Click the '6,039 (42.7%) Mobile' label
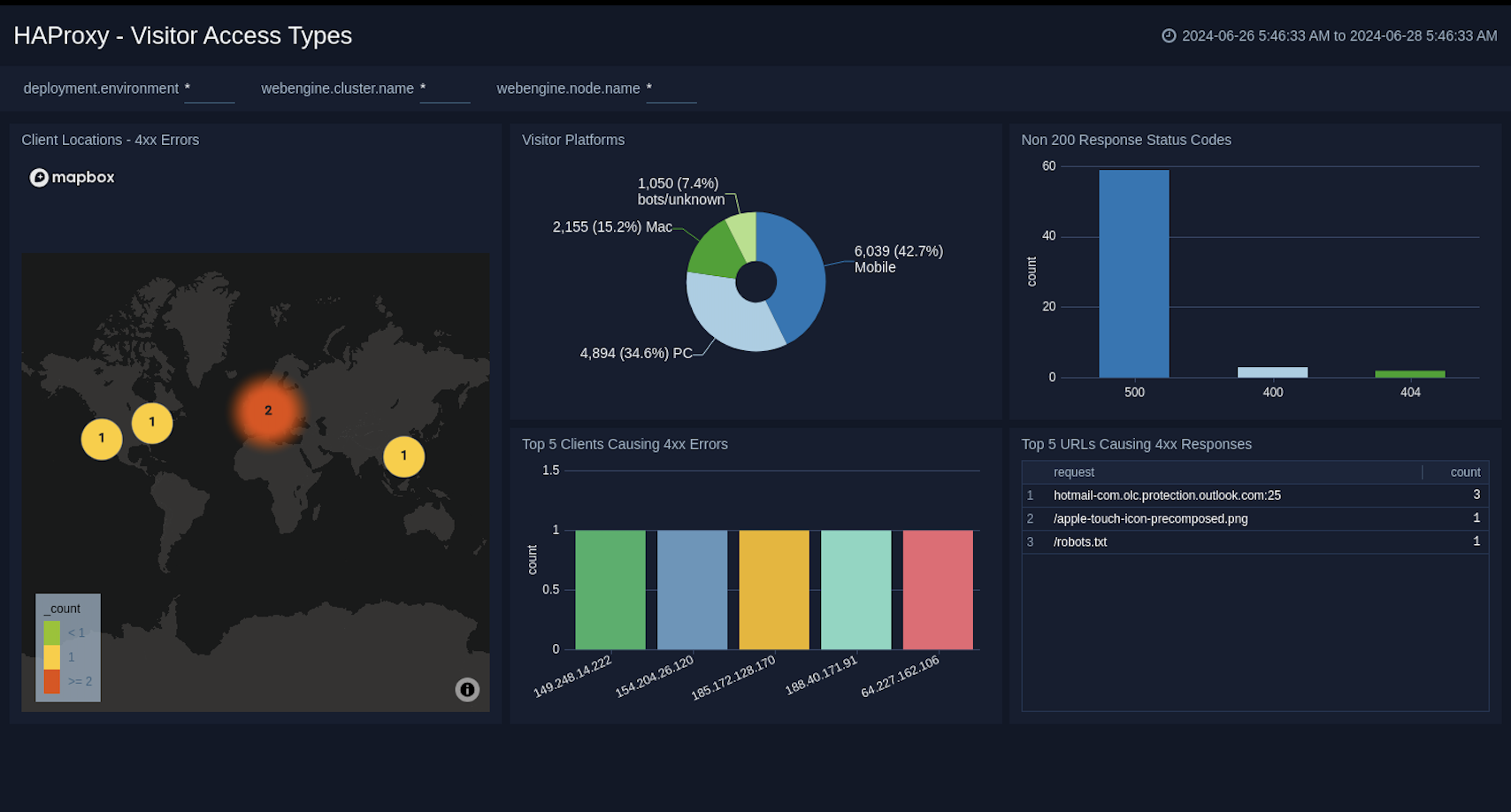Screen dimensions: 1511x812 (899, 259)
